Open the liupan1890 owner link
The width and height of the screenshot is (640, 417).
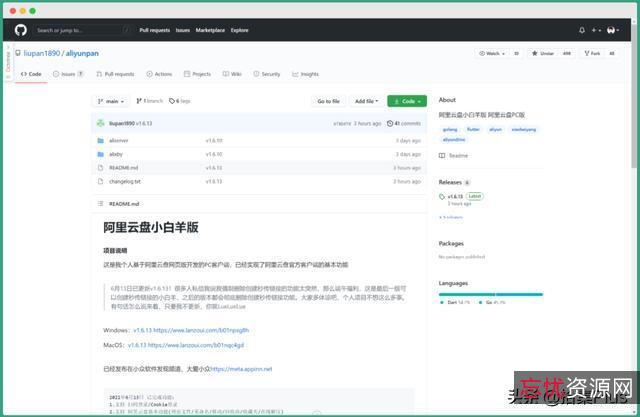tap(42, 53)
